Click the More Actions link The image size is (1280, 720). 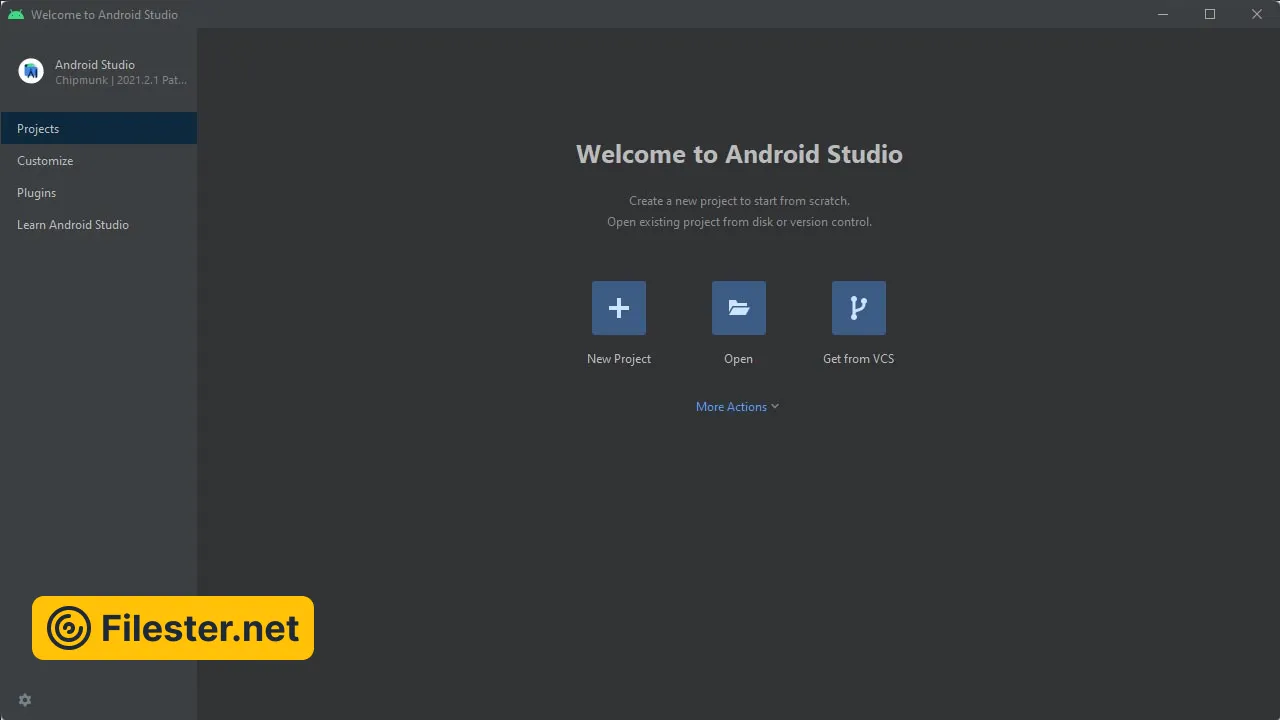731,407
